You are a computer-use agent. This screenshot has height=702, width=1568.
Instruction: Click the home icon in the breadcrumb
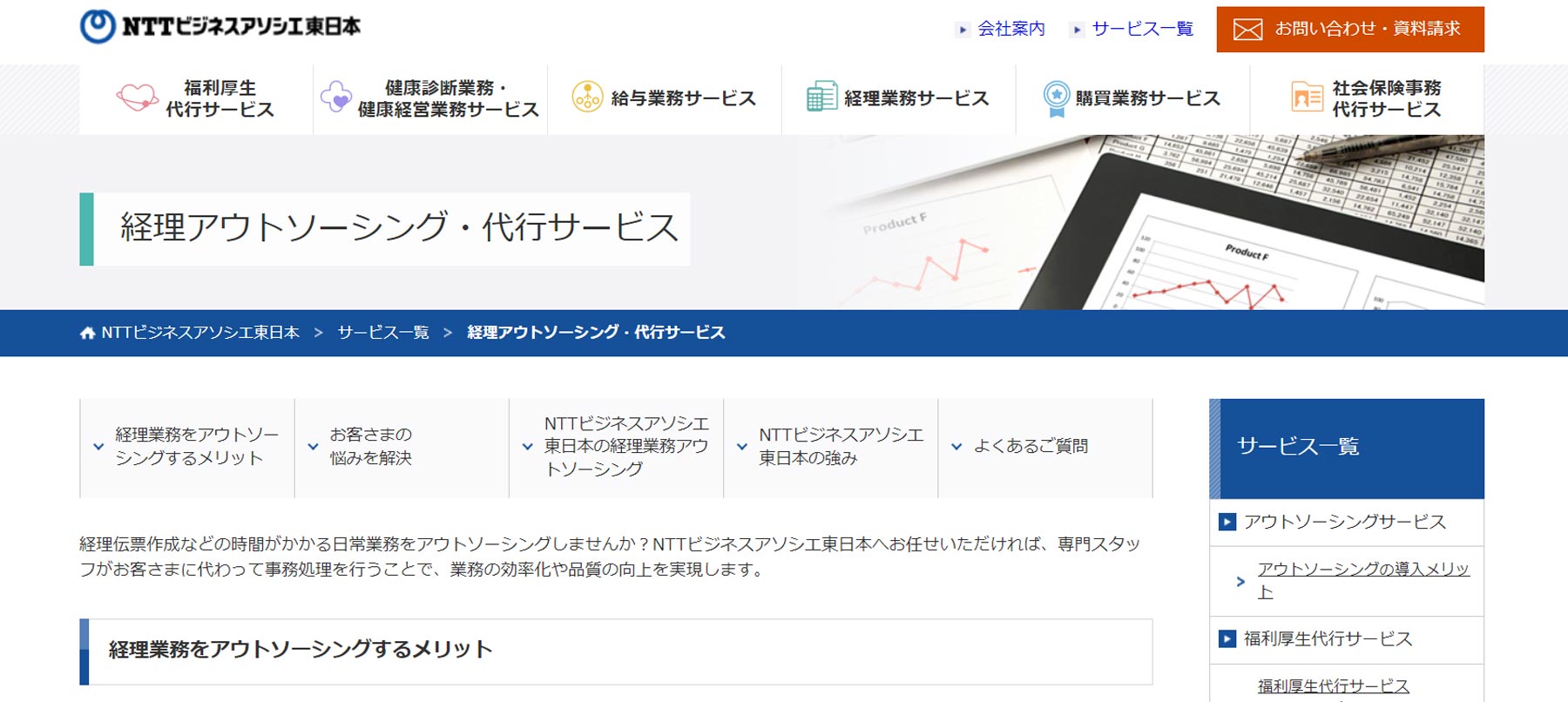[x=87, y=333]
